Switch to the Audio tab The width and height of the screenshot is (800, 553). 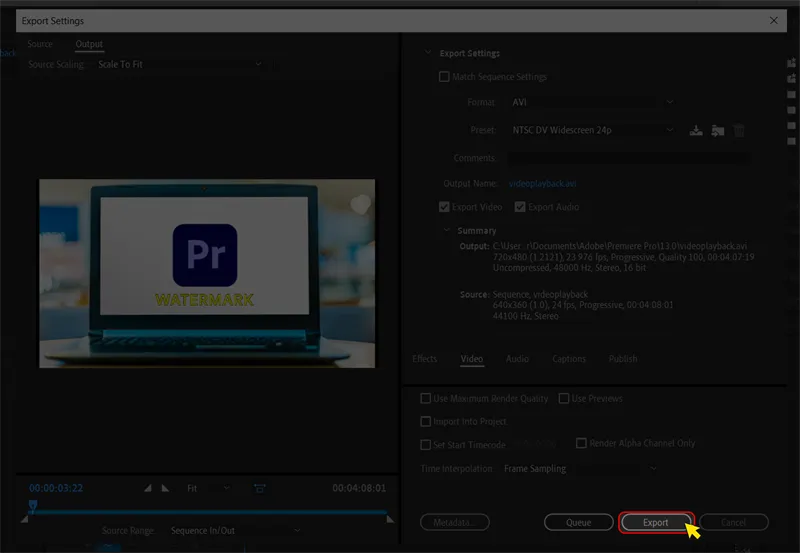pyautogui.click(x=517, y=359)
